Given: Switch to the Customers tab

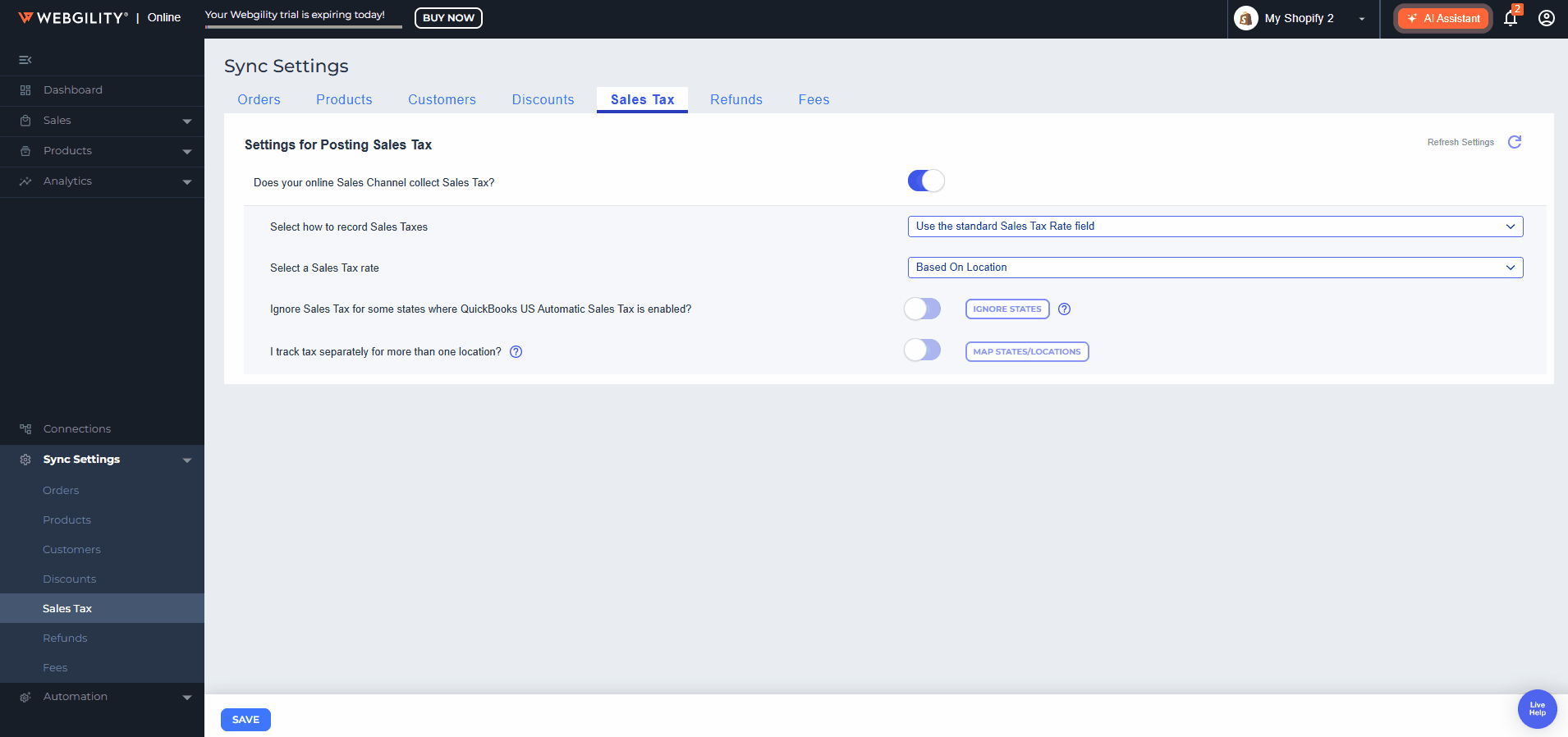Looking at the screenshot, I should pyautogui.click(x=442, y=99).
